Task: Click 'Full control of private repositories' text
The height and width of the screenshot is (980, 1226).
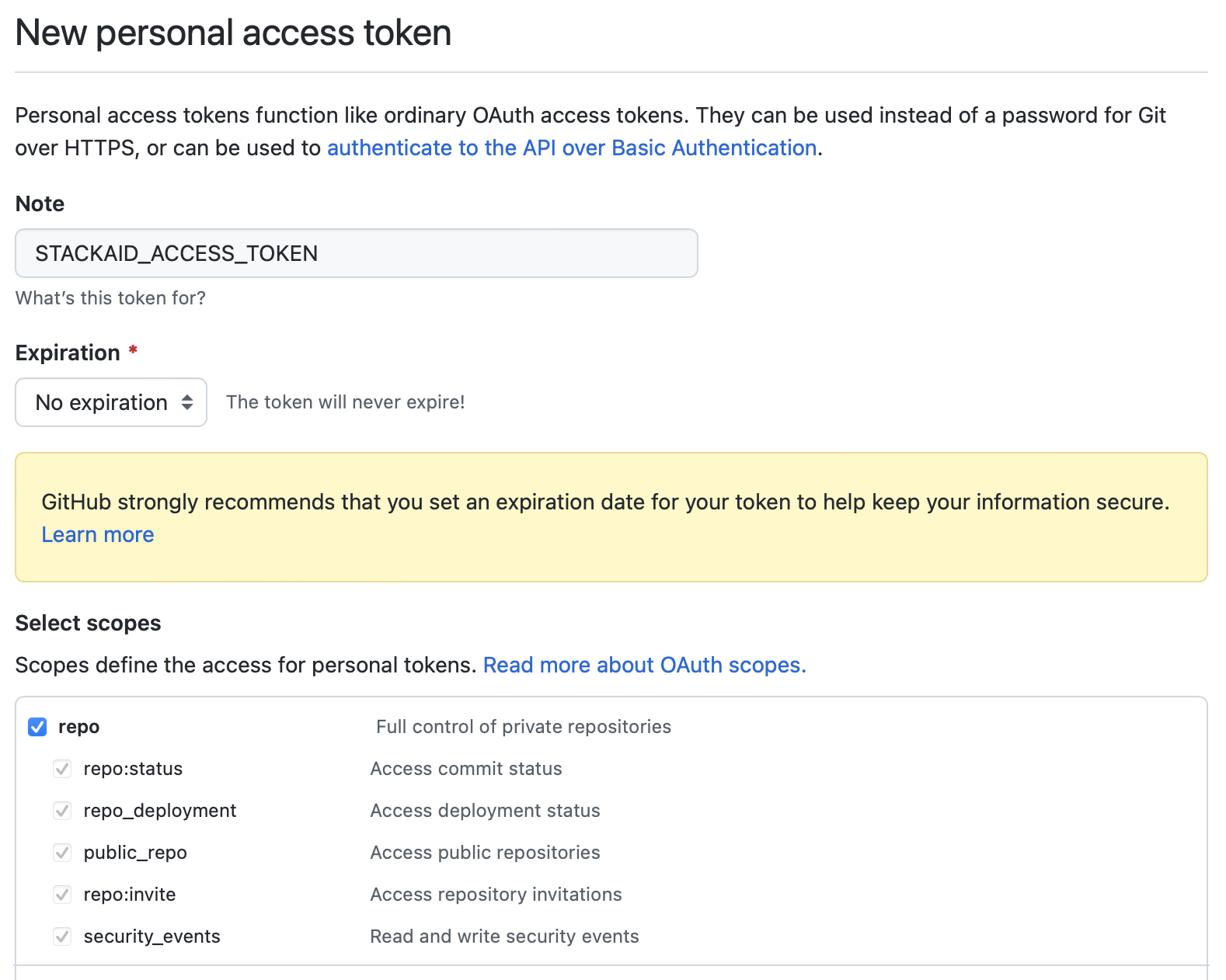Action: (x=524, y=727)
